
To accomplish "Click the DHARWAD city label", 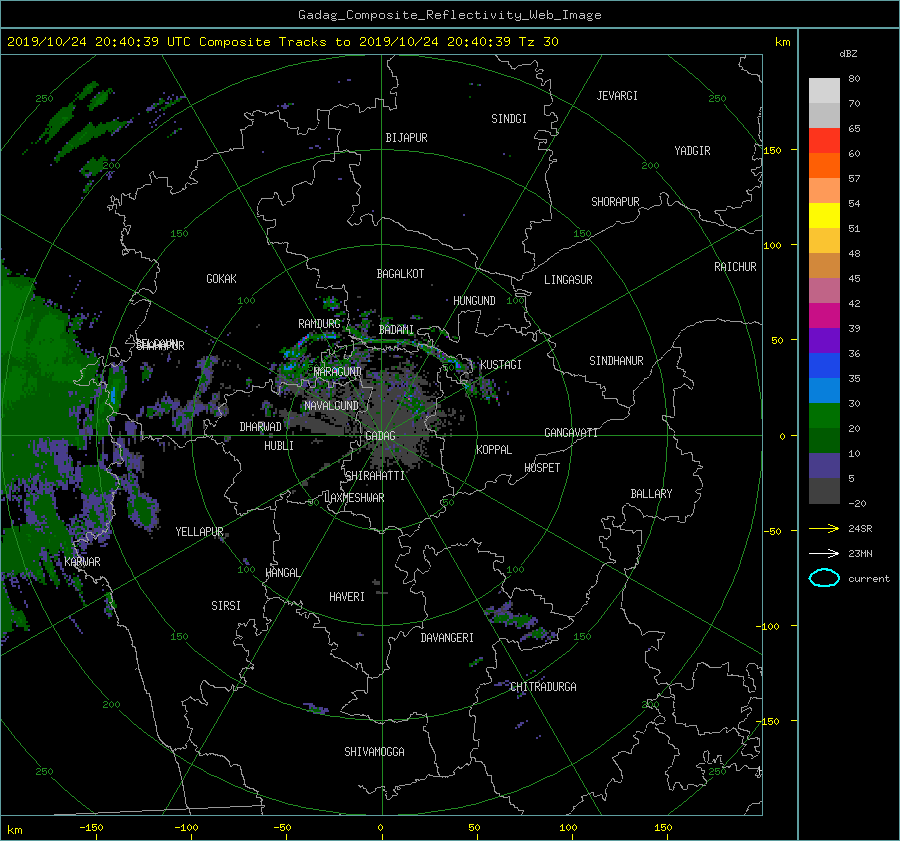I will click(260, 427).
